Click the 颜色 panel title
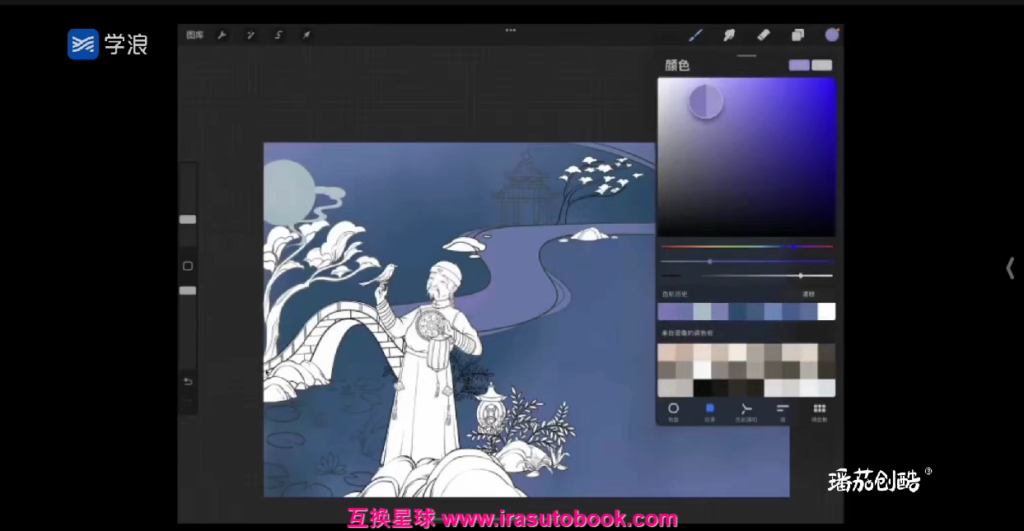The height and width of the screenshot is (531, 1024). 677,65
